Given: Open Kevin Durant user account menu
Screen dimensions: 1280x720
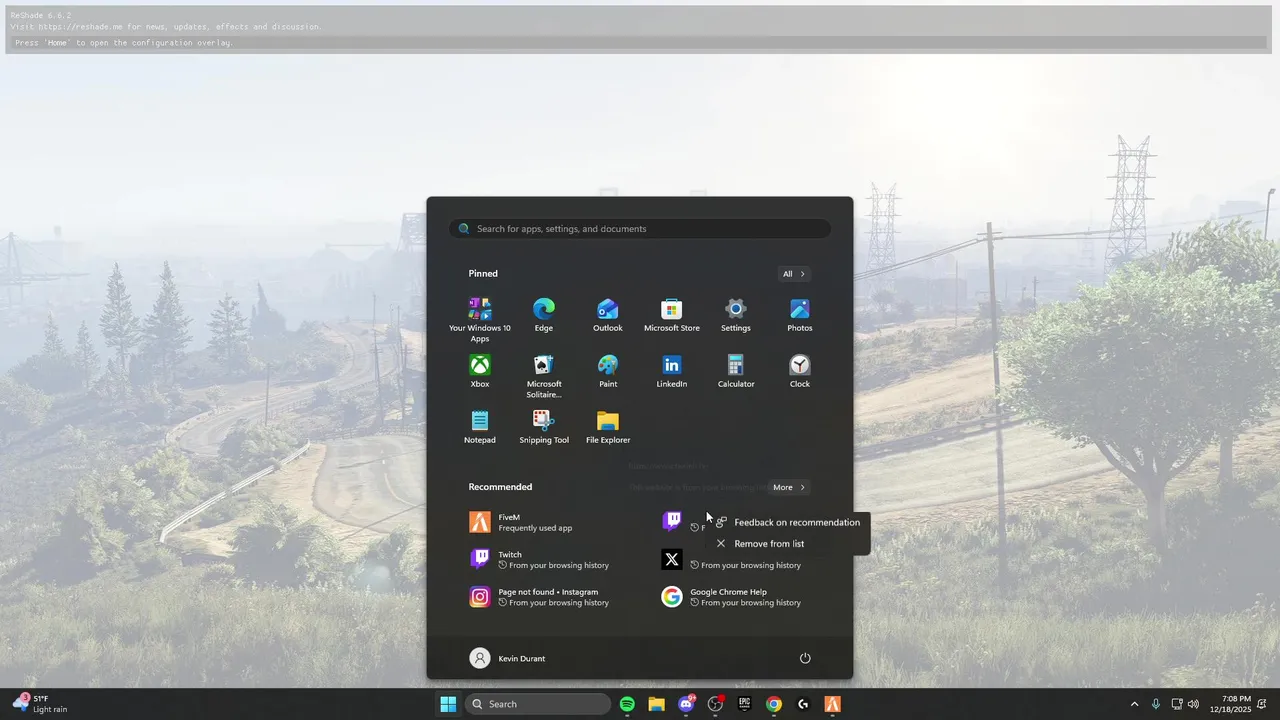Looking at the screenshot, I should pyautogui.click(x=508, y=658).
